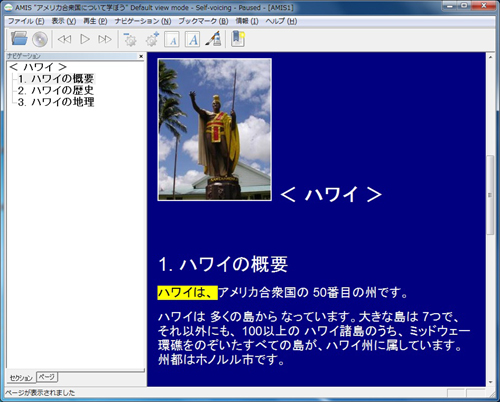This screenshot has height=402, width=500.
Task: Open the 表示 (V) menu
Action: [64, 21]
